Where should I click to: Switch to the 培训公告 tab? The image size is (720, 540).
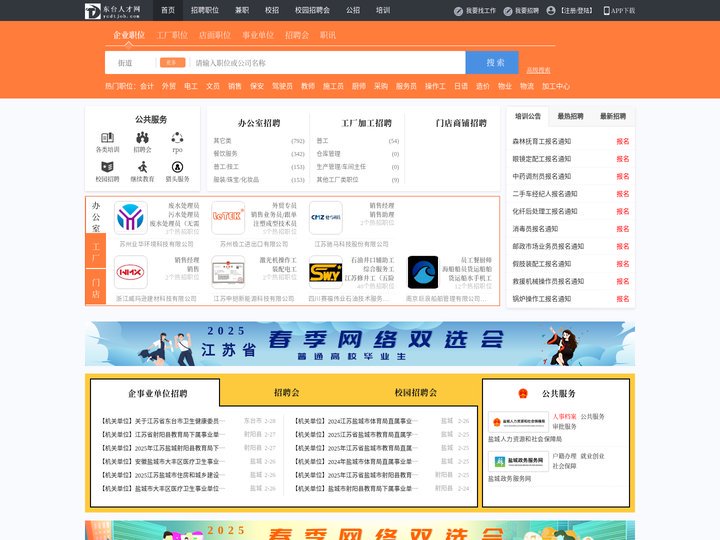tap(528, 116)
